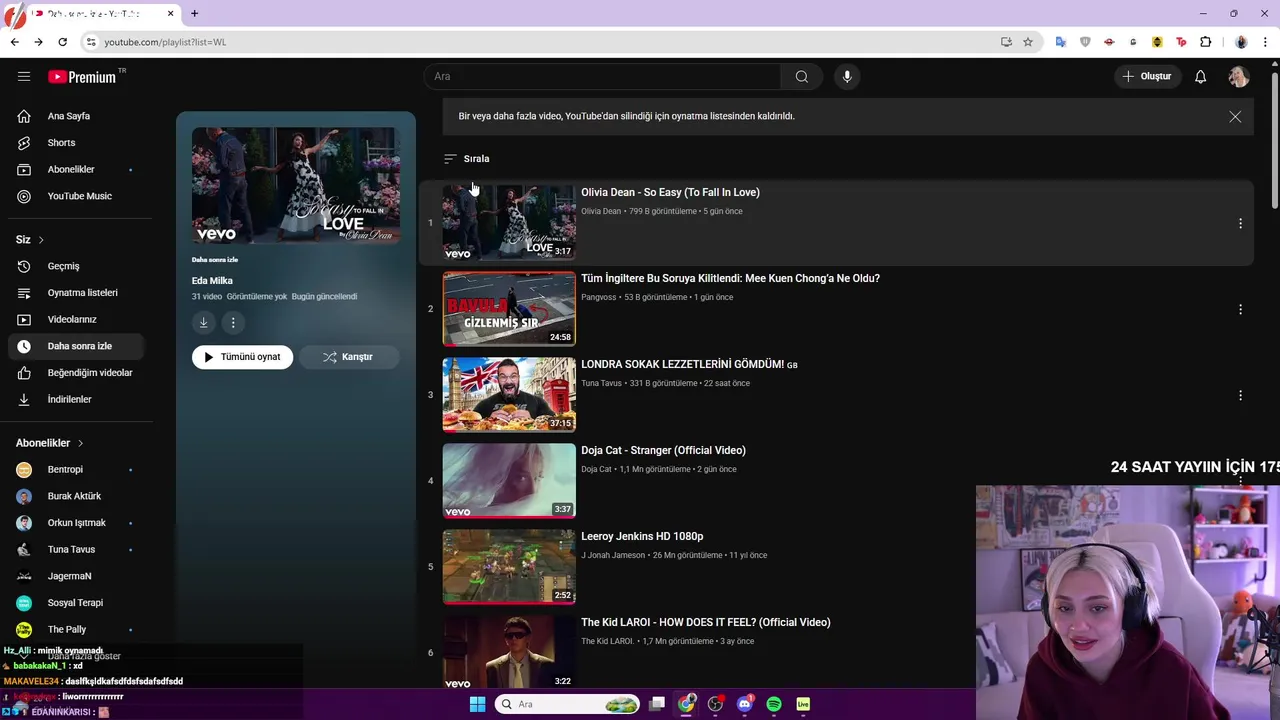Bookmark this page with star icon
This screenshot has height=720, width=1280.
click(x=1027, y=42)
